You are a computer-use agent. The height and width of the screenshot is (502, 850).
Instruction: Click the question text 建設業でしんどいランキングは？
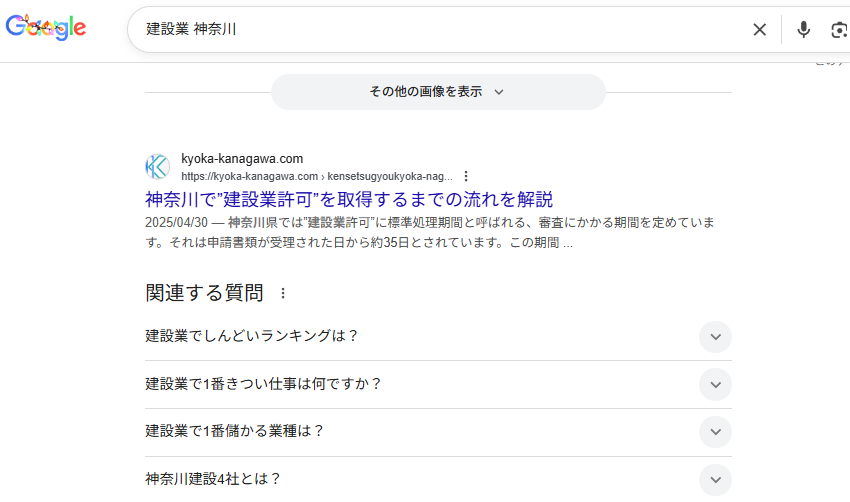[x=252, y=336]
